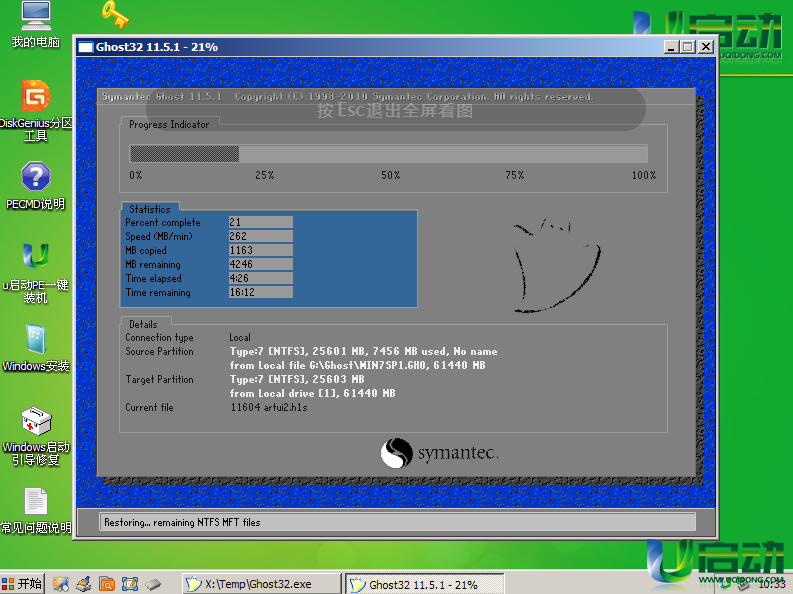Click the screenshot capture quick launch icon
The image size is (793, 594).
[x=130, y=584]
